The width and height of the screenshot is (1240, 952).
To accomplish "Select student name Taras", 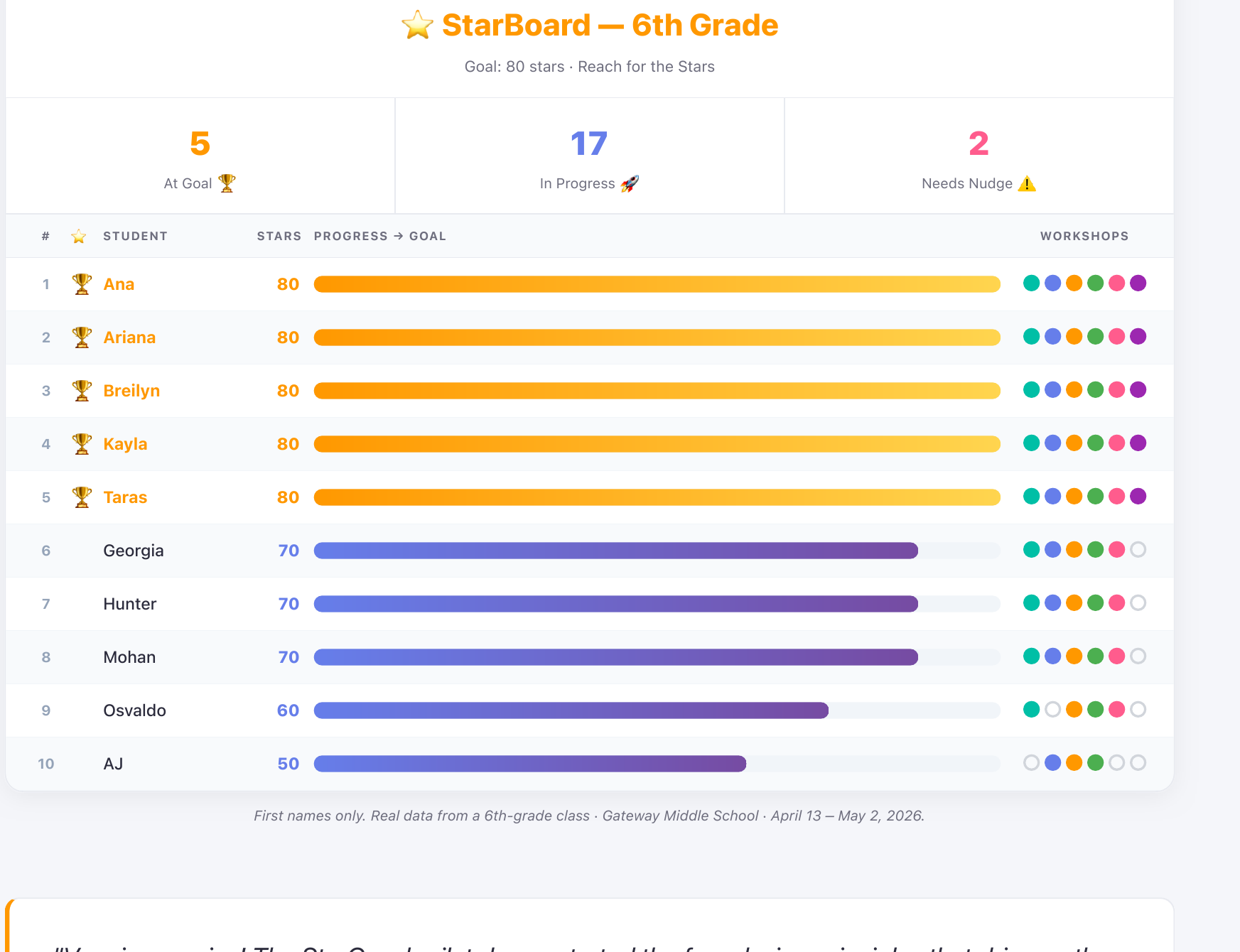I will 125,497.
